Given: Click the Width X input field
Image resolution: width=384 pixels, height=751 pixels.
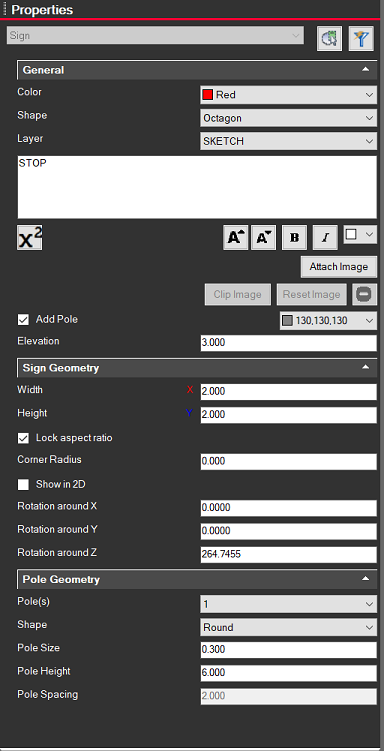Looking at the screenshot, I should pyautogui.click(x=288, y=391).
